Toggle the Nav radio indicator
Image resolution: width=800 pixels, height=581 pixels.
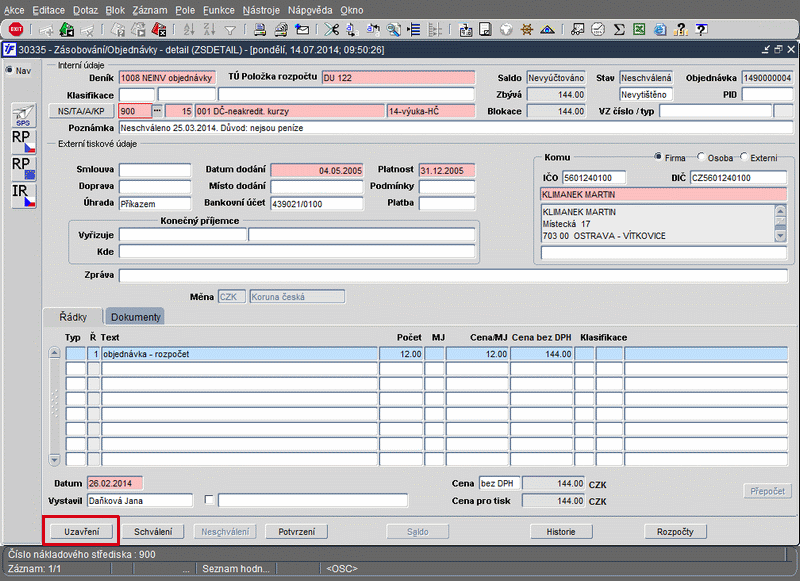[x=9, y=70]
